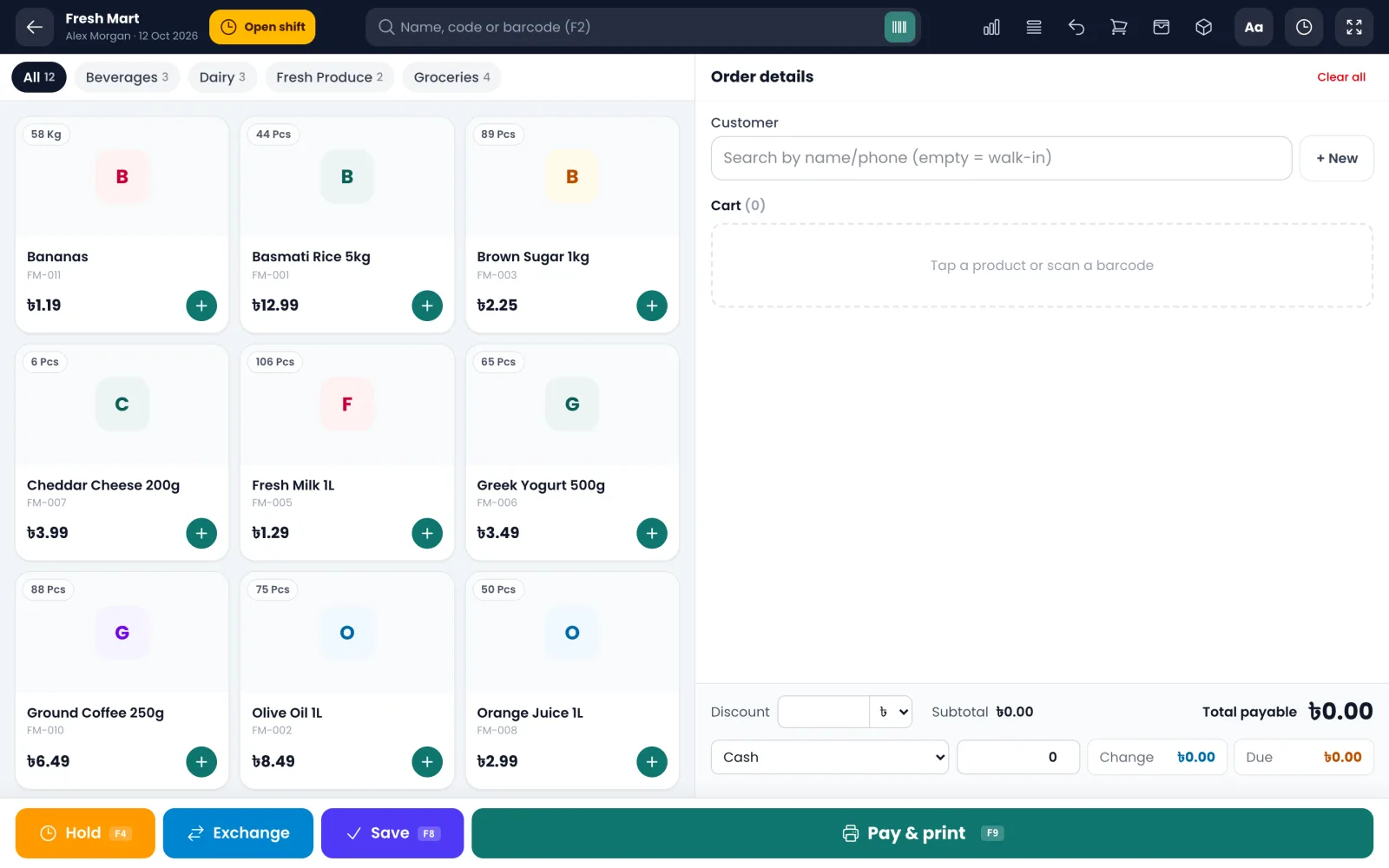Add Greek Yogurt 500g using plus icon

click(652, 533)
